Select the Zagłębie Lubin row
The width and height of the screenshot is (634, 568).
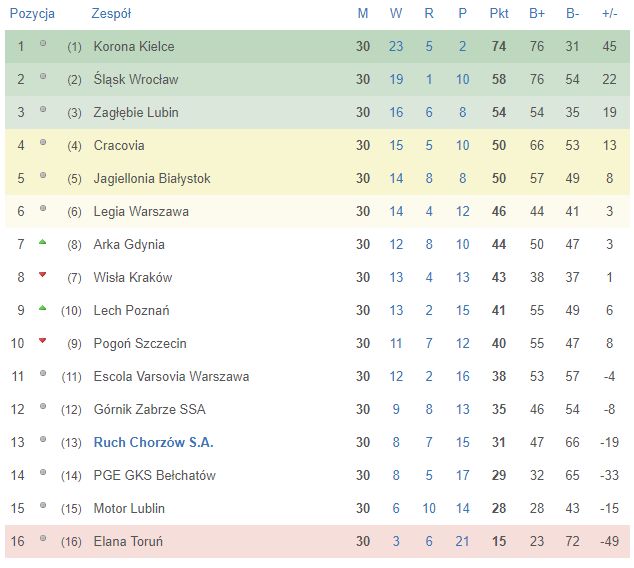[x=317, y=112]
